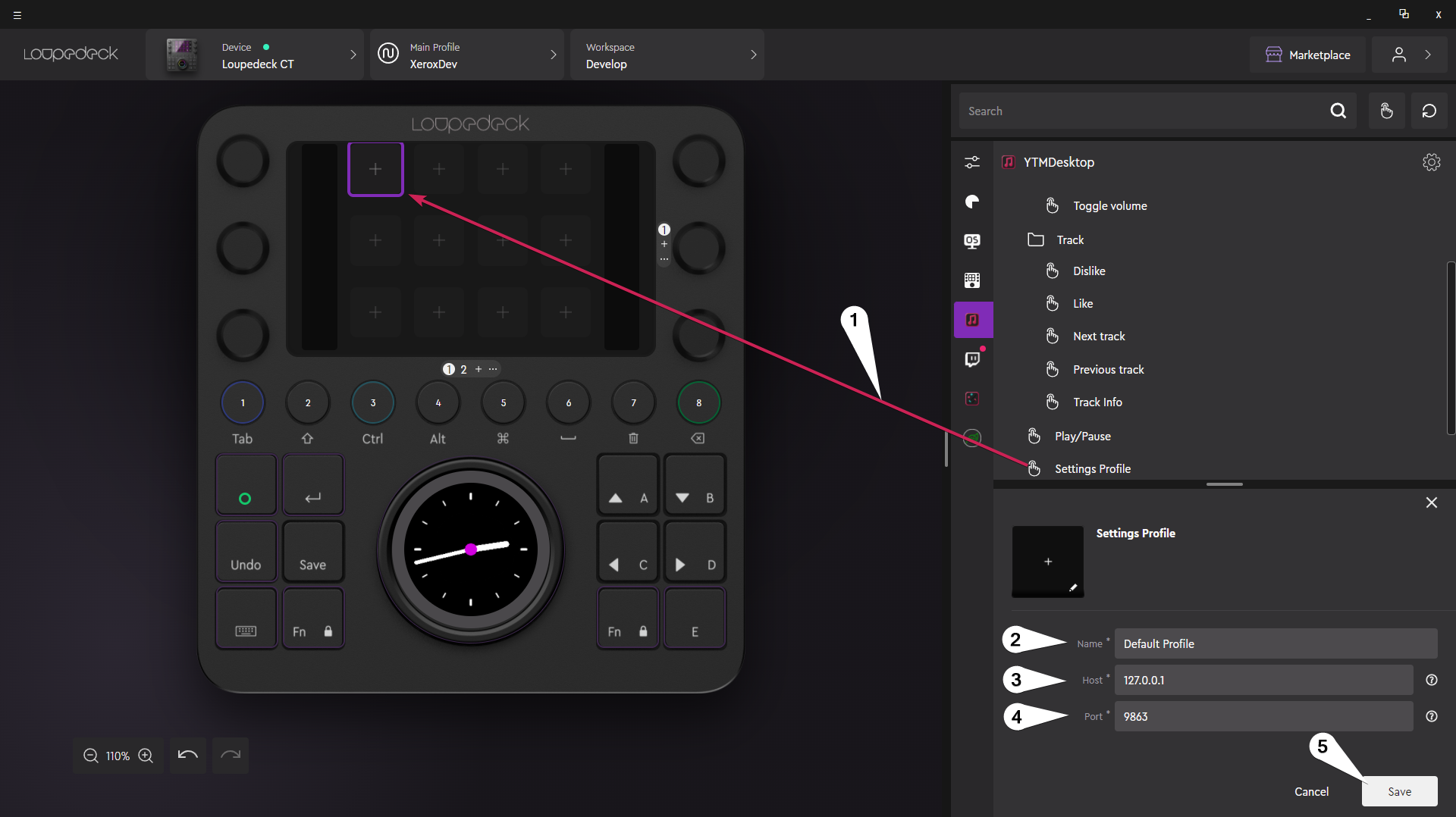The image size is (1456, 817).
Task: Select the keyboard square button
Action: pyautogui.click(x=246, y=618)
